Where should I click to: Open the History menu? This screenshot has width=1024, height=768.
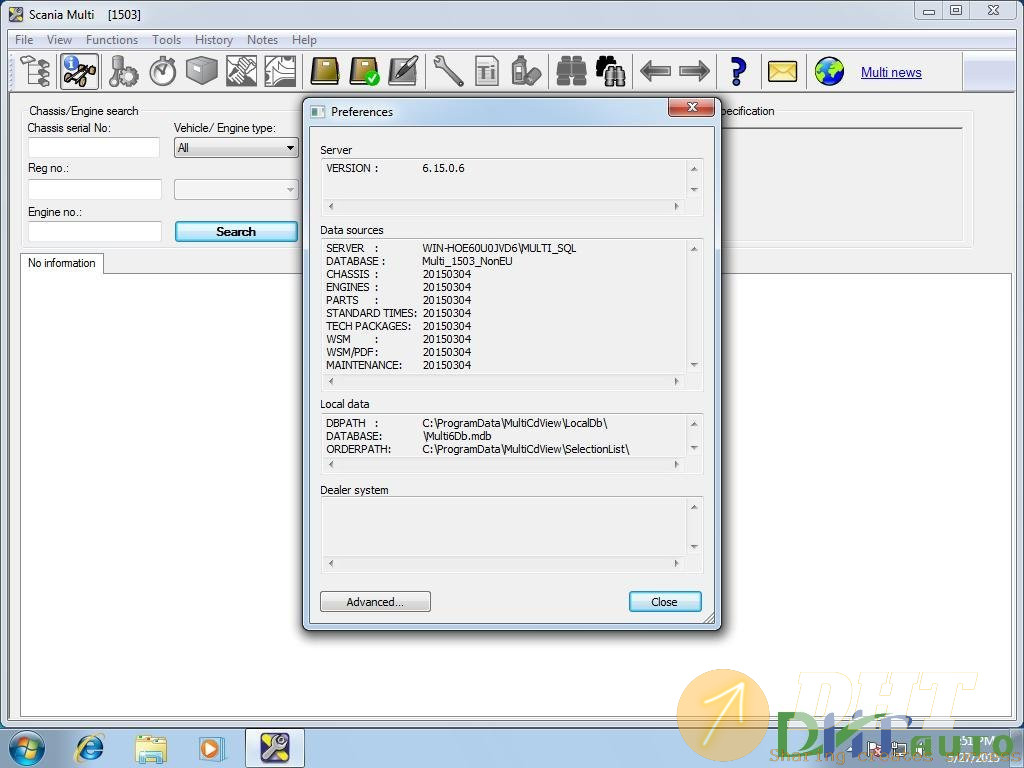(x=214, y=40)
